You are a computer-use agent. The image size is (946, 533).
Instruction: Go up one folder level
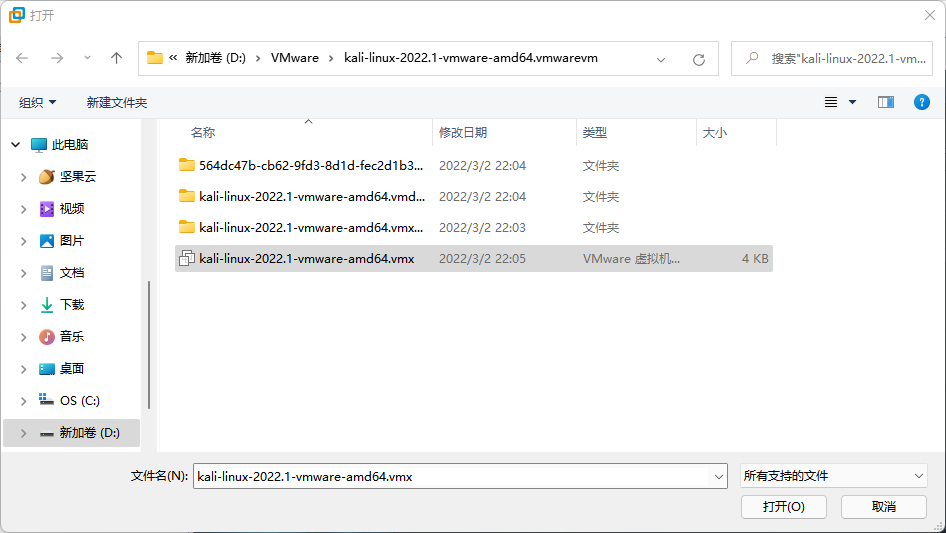coord(116,58)
